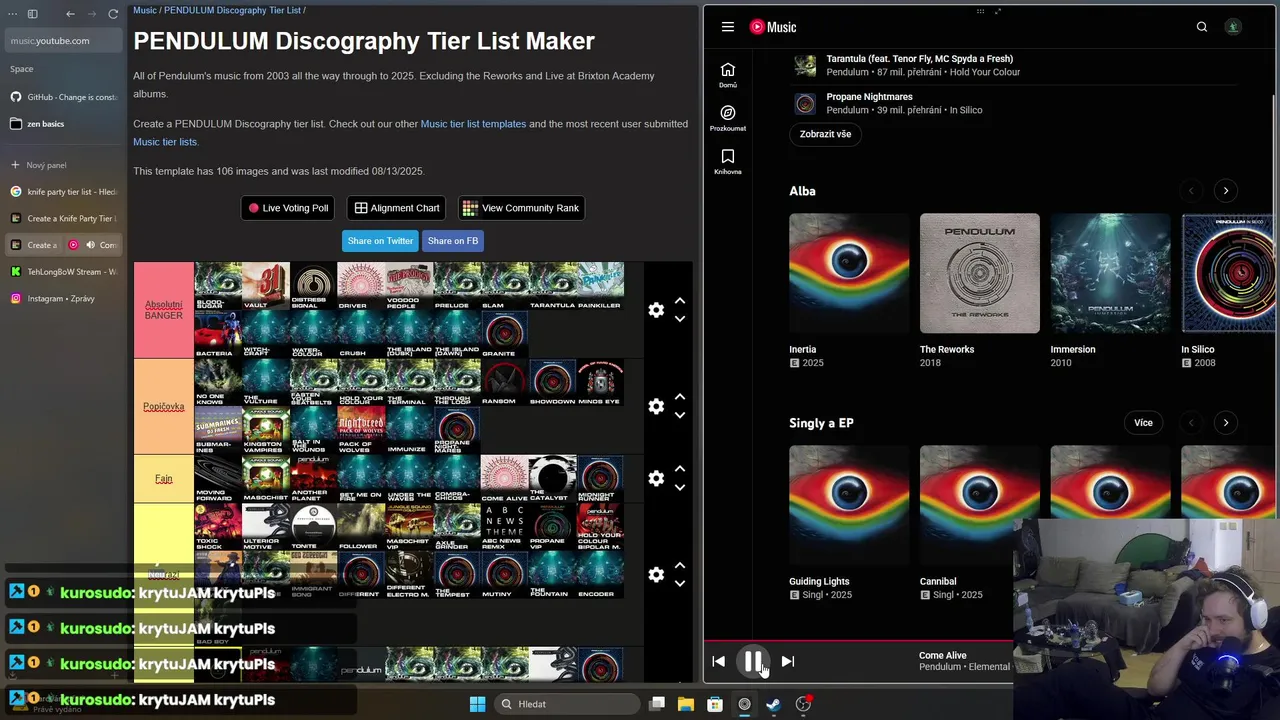The height and width of the screenshot is (720, 1280).
Task: Move the Neurazí tier up
Action: point(680,565)
